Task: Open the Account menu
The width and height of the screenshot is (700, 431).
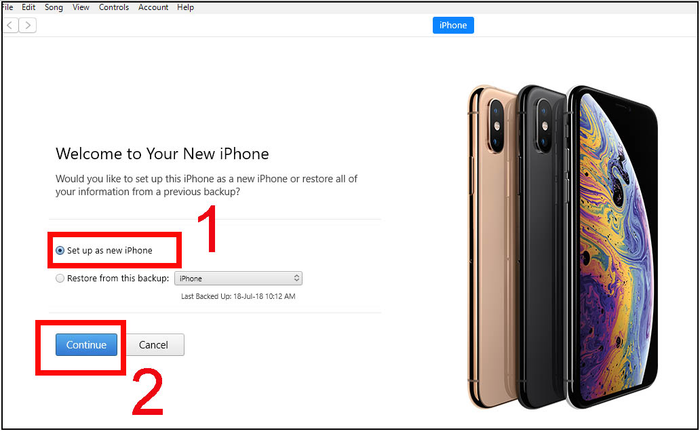Action: click(153, 7)
